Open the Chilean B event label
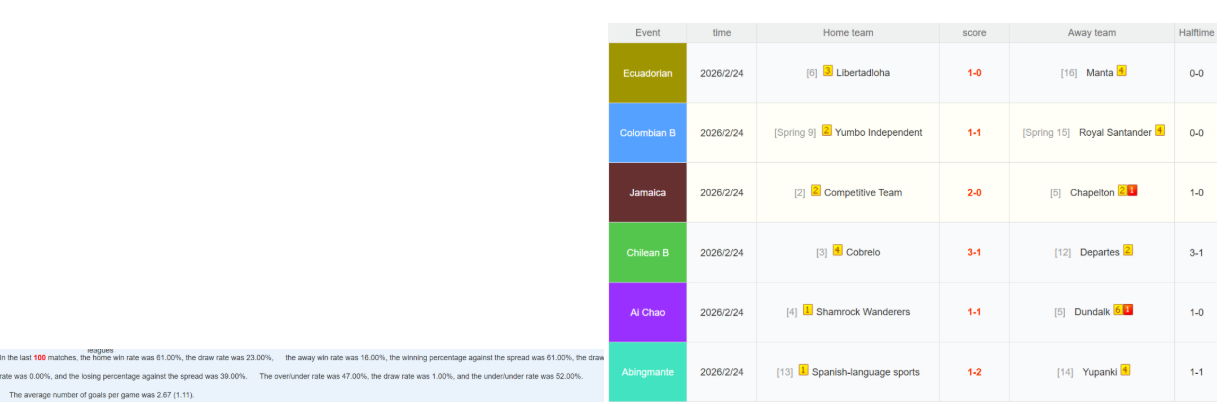This screenshot has height=404, width=1227. point(647,253)
